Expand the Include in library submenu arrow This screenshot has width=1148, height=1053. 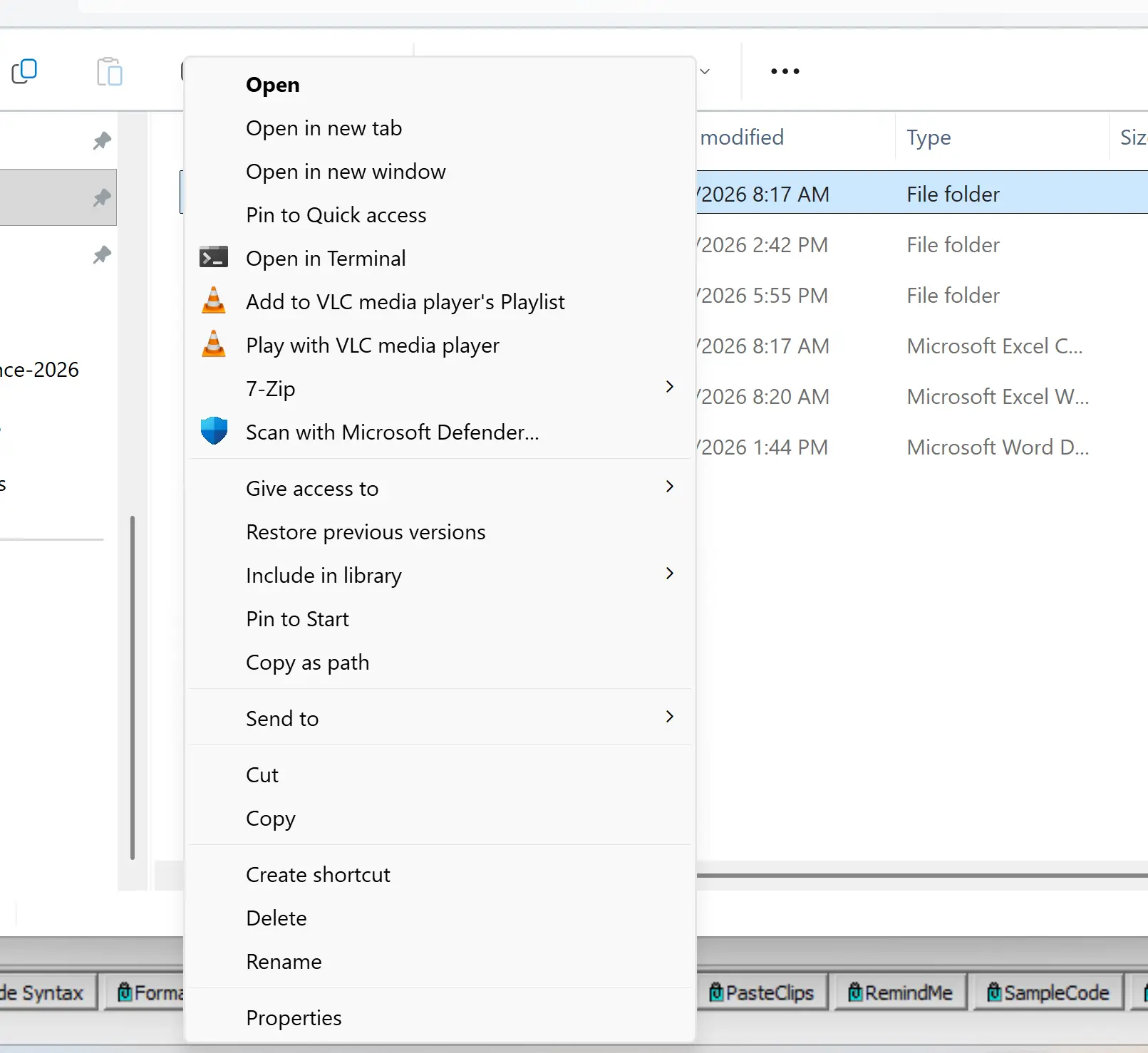669,574
